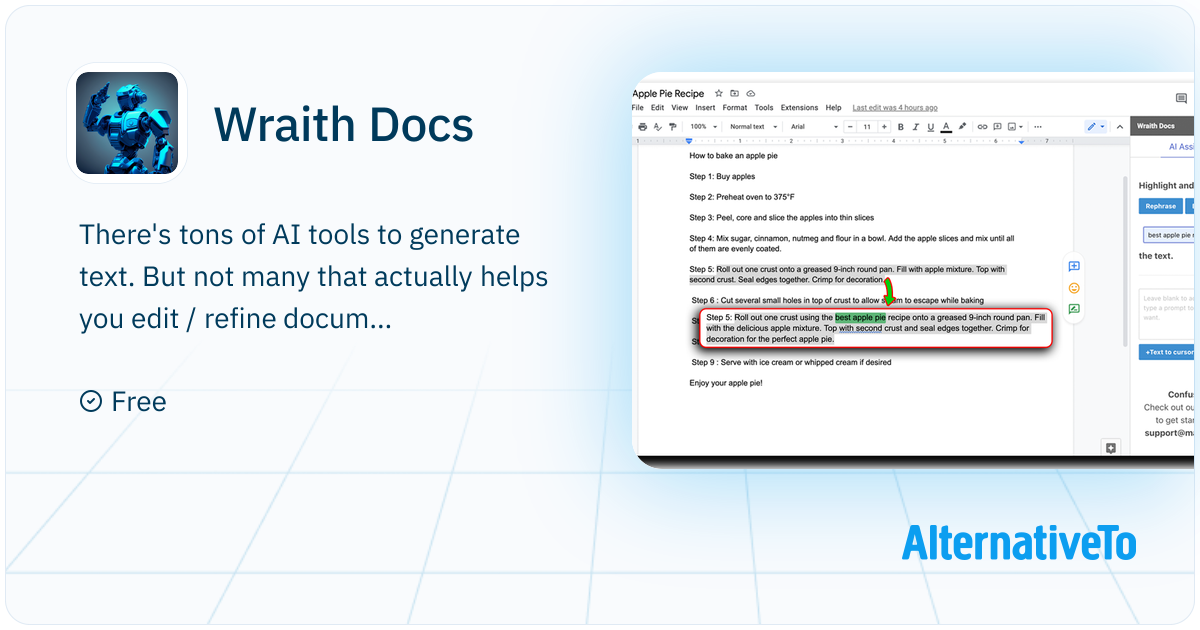Click 'Step 2: Preheat oven to 375°F'
The height and width of the screenshot is (630, 1200).
tap(742, 197)
